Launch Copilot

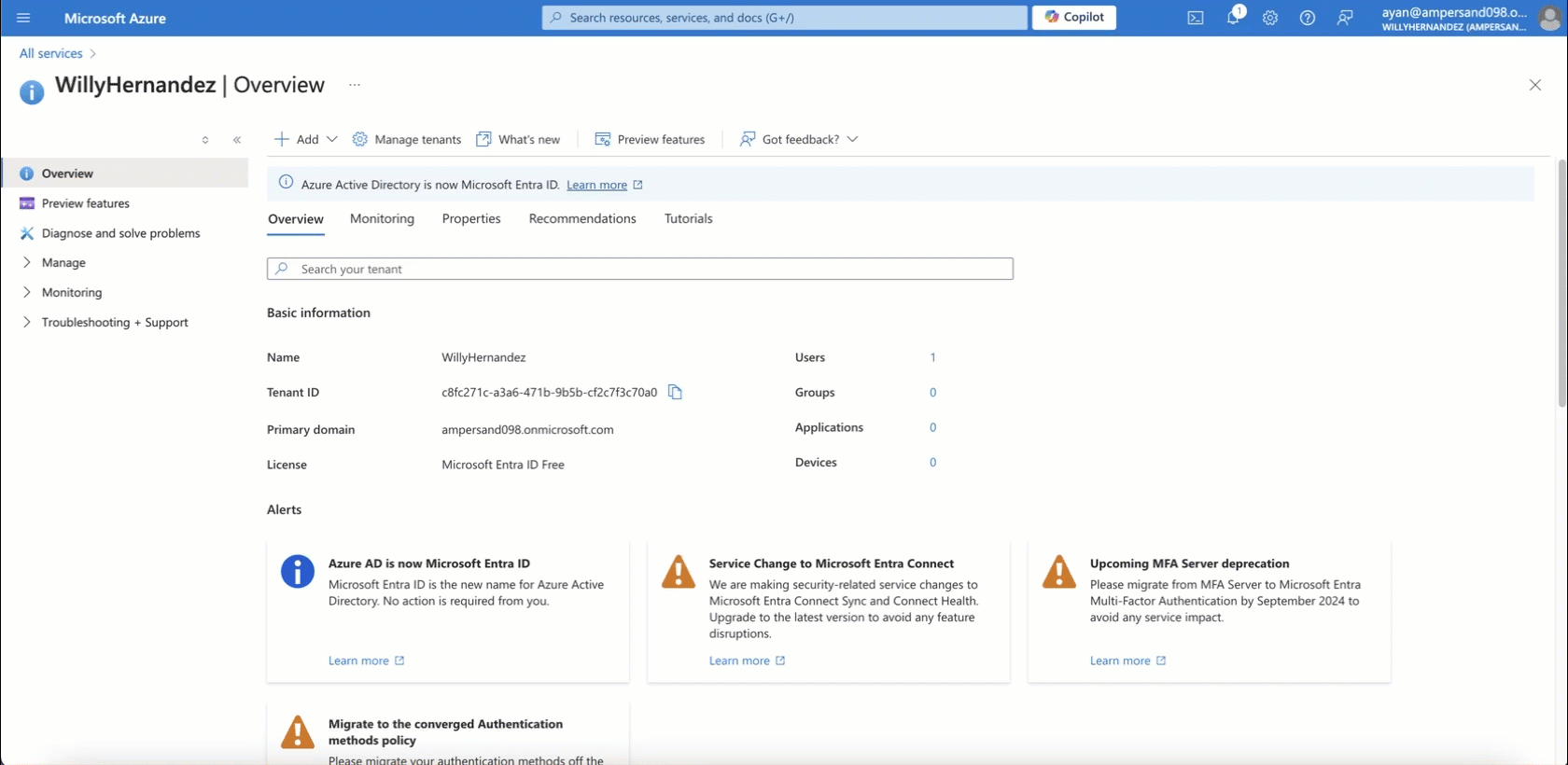click(1074, 17)
